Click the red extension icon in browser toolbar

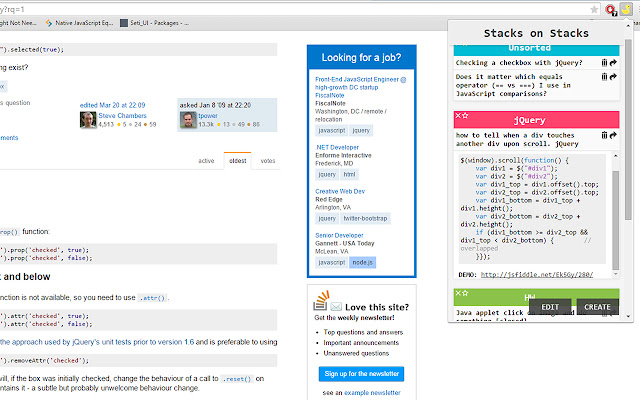click(611, 9)
